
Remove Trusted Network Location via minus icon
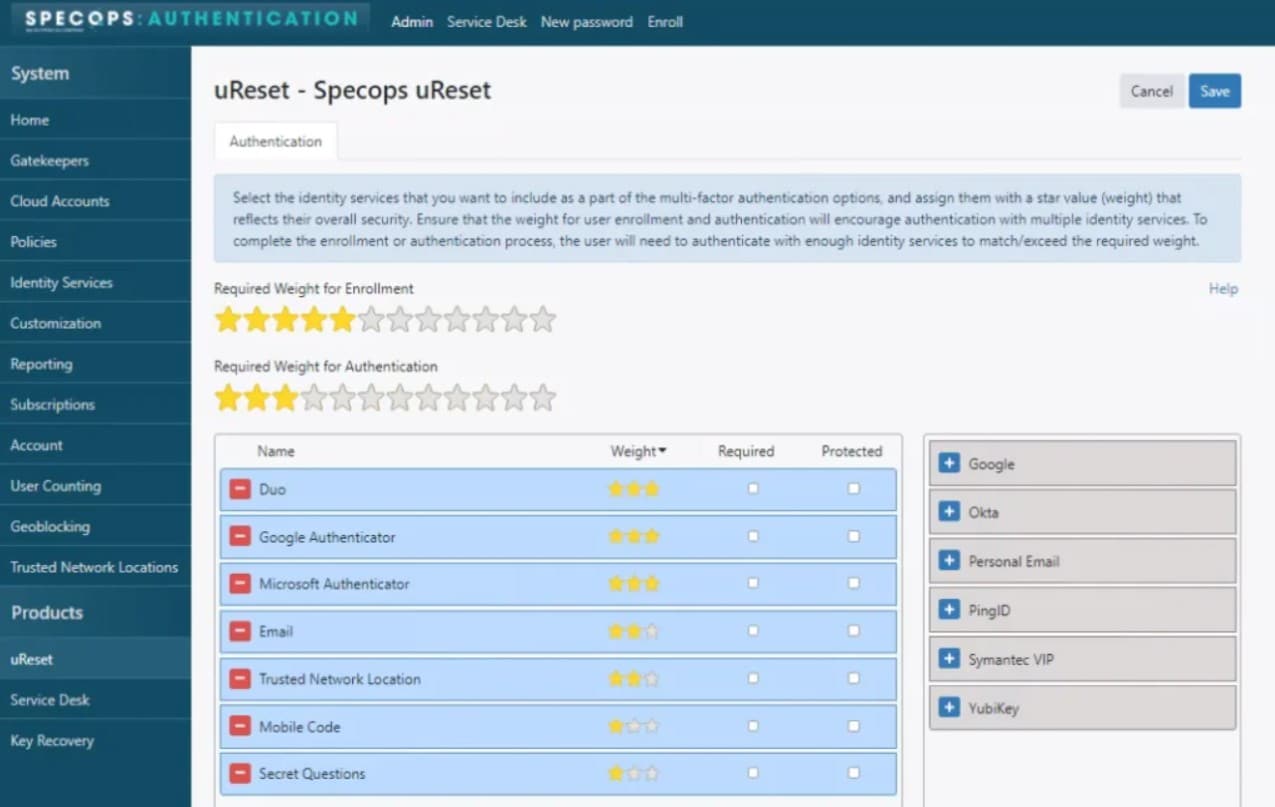tap(240, 679)
